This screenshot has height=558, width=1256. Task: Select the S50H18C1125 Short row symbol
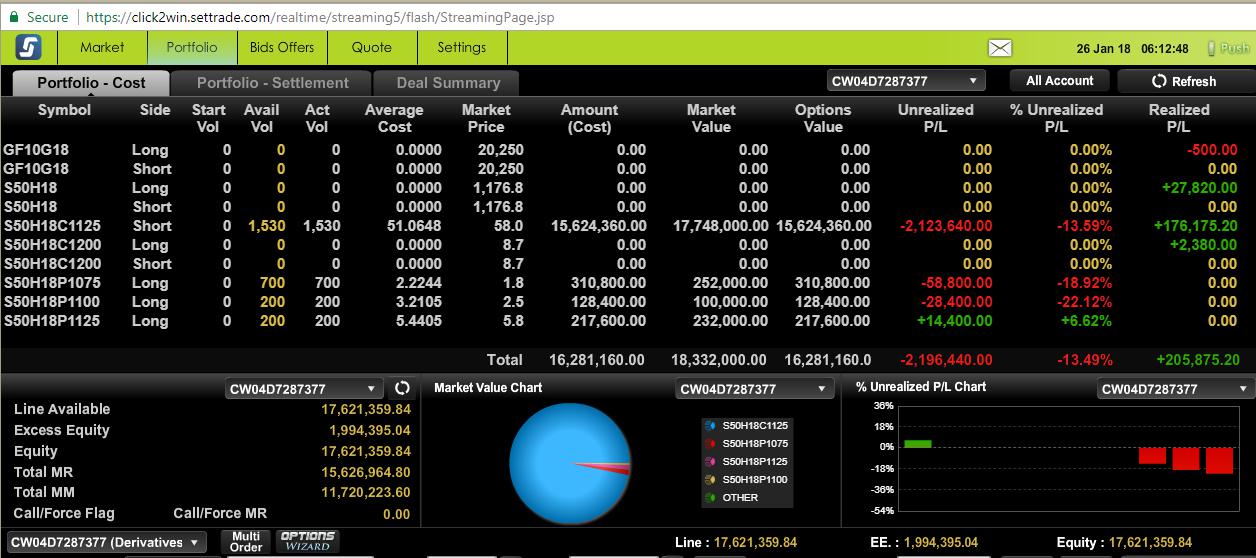pos(51,226)
